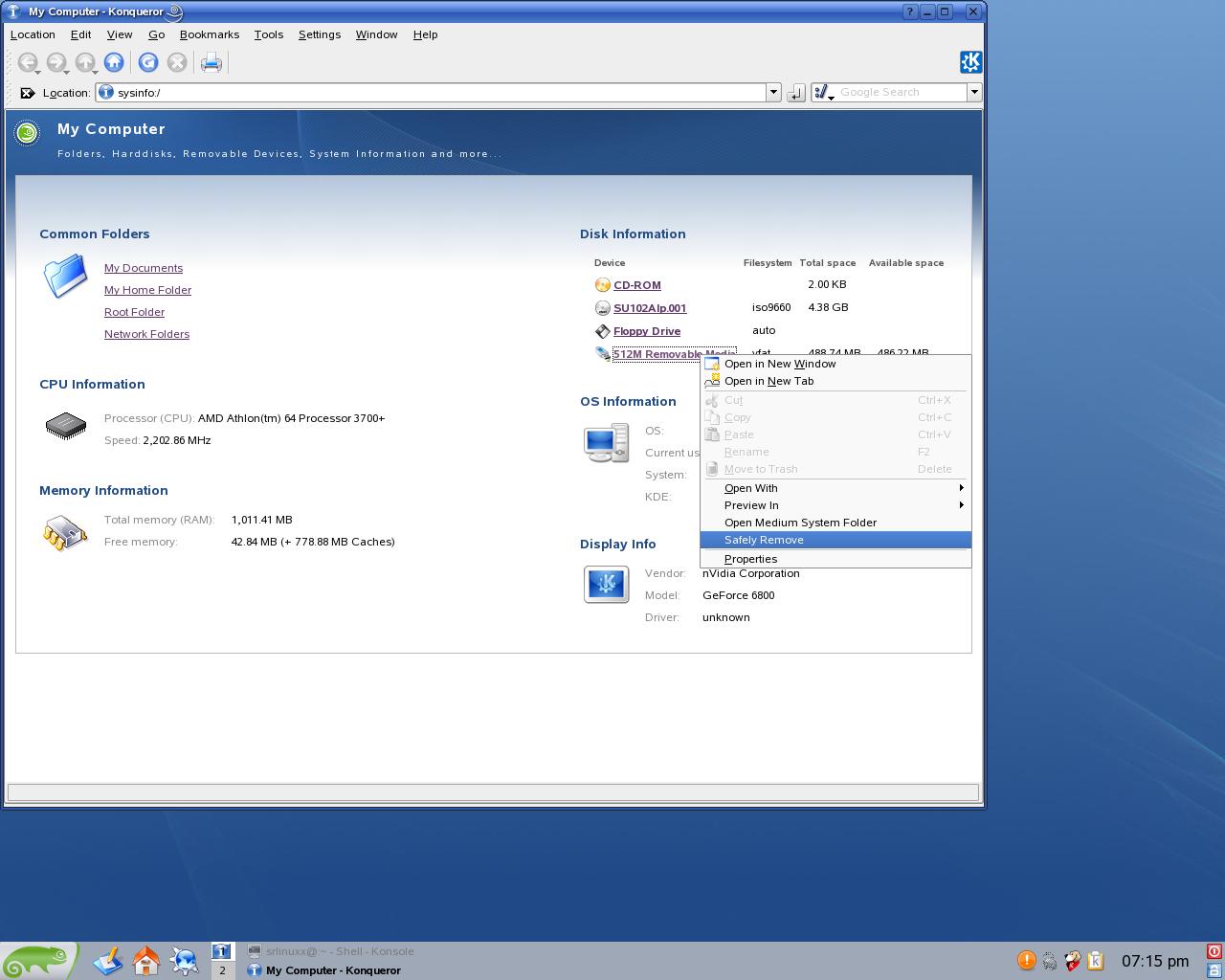1225x980 pixels.
Task: Open the SU102AIp.001 device link
Action: 650,308
